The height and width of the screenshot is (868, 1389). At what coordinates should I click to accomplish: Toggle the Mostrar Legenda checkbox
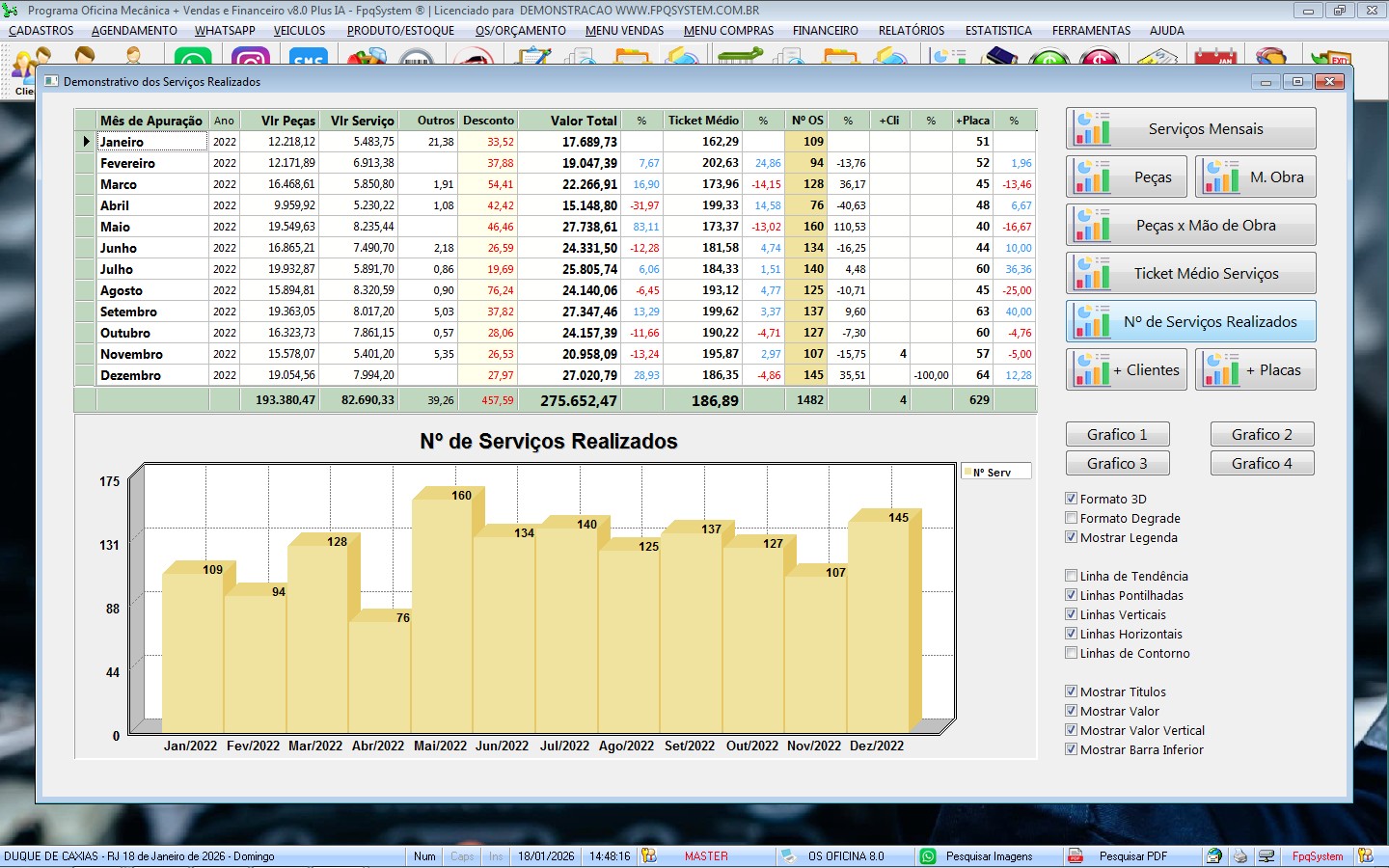(1071, 537)
